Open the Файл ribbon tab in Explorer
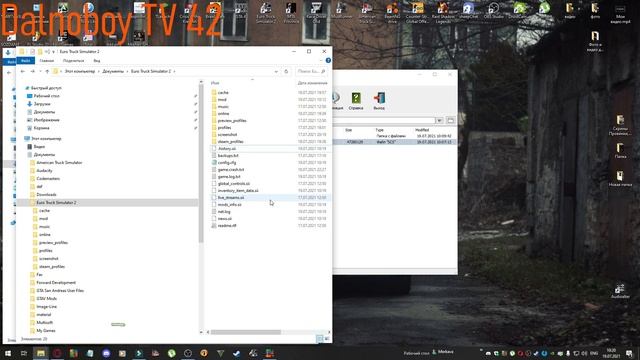Viewport: 640px width, 360px height. pyautogui.click(x=26, y=60)
